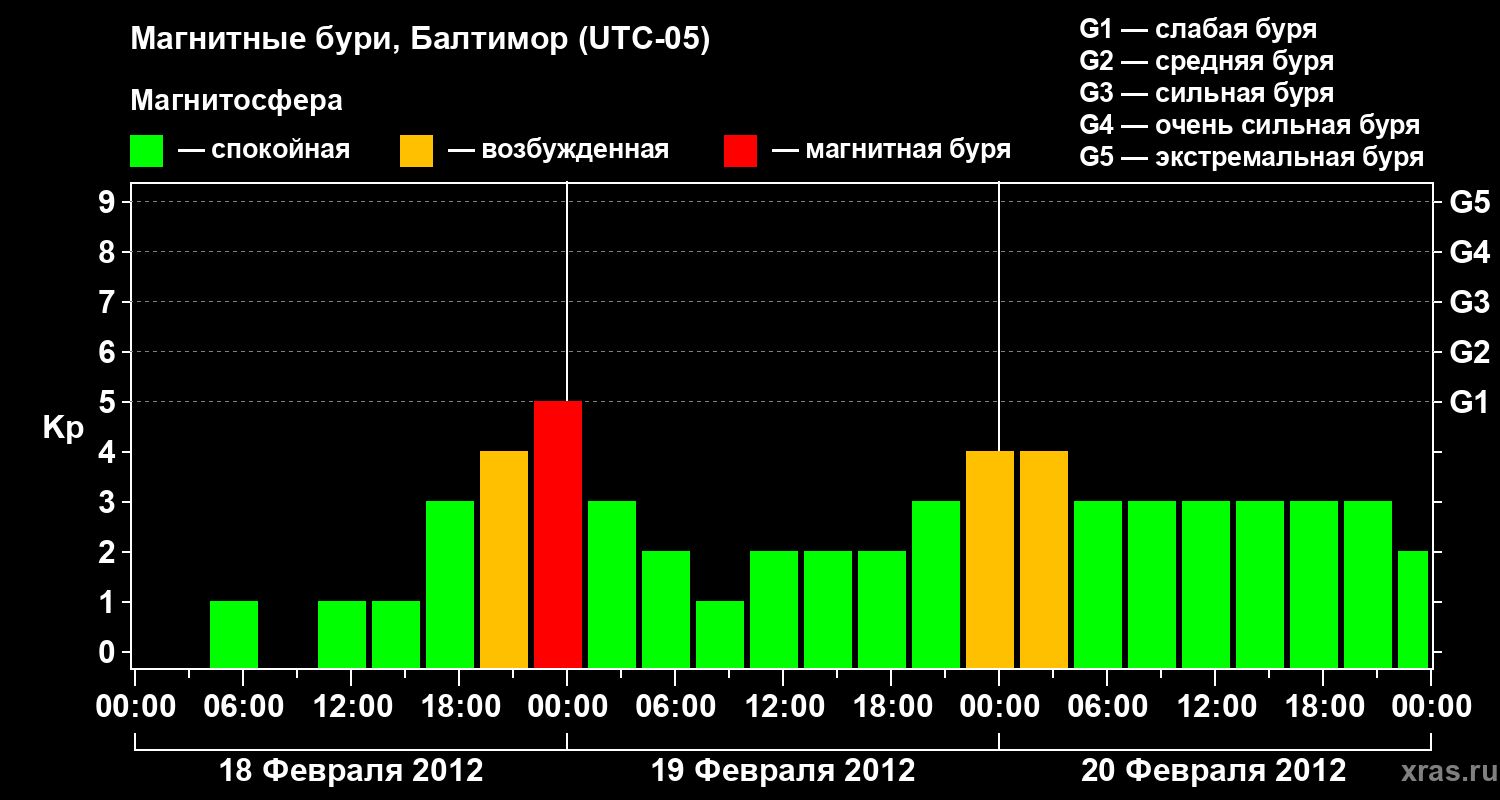The height and width of the screenshot is (800, 1500).
Task: Click the red 'магнитная буря' legend swatch
Action: 740,151
